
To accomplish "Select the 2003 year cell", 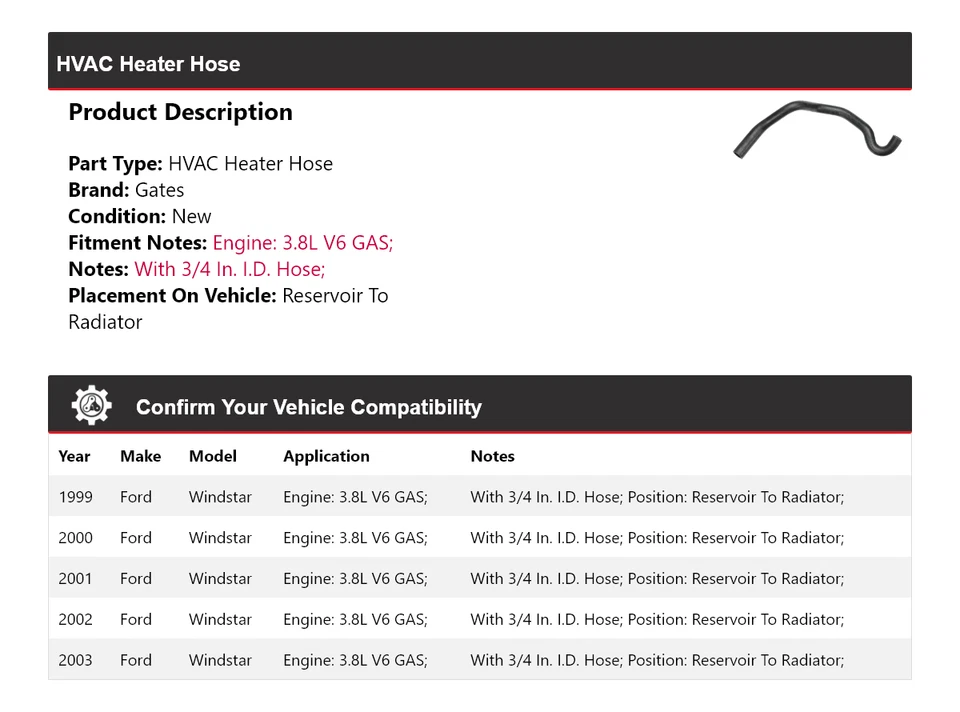I will point(75,660).
